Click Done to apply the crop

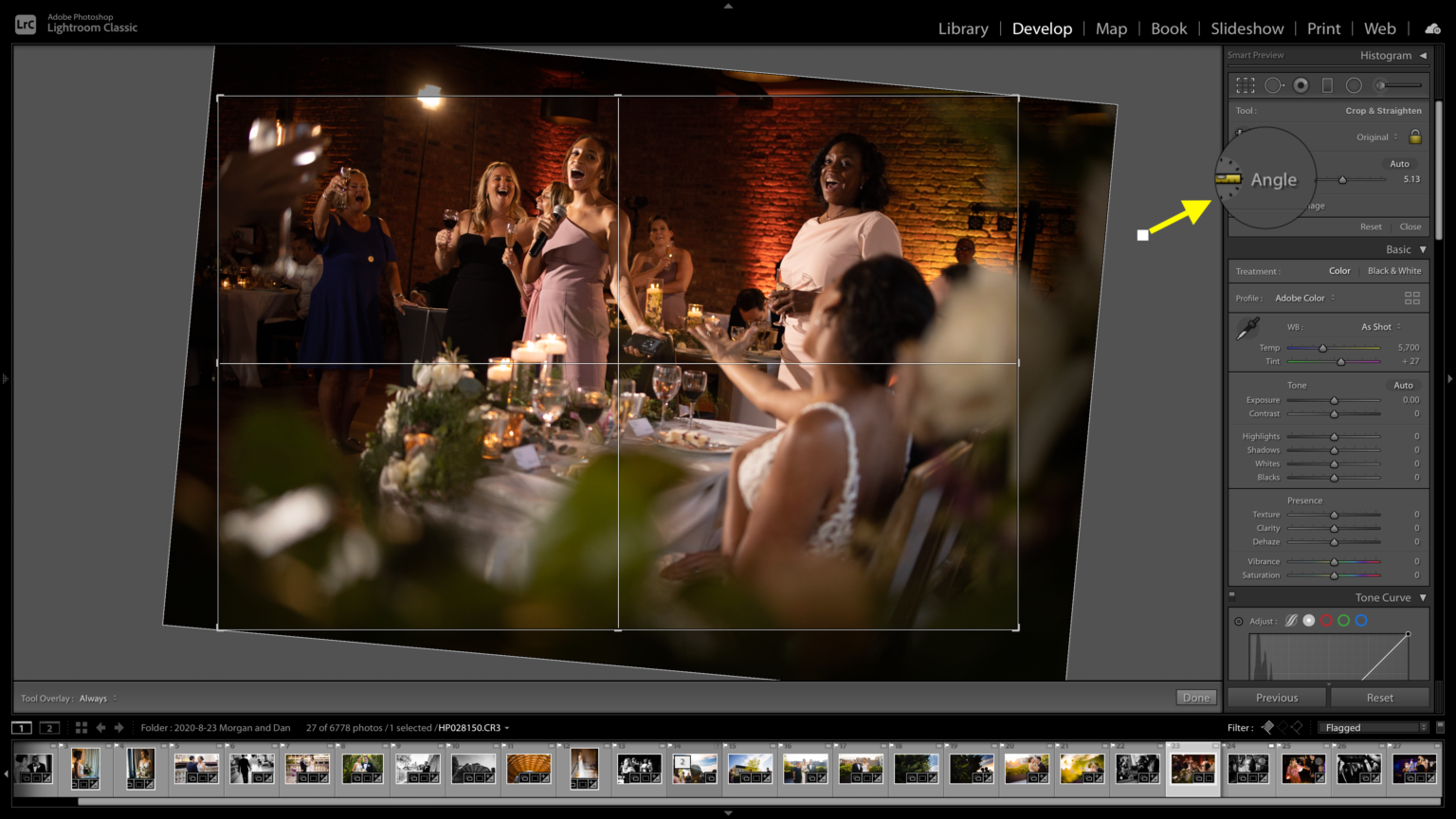[1195, 697]
